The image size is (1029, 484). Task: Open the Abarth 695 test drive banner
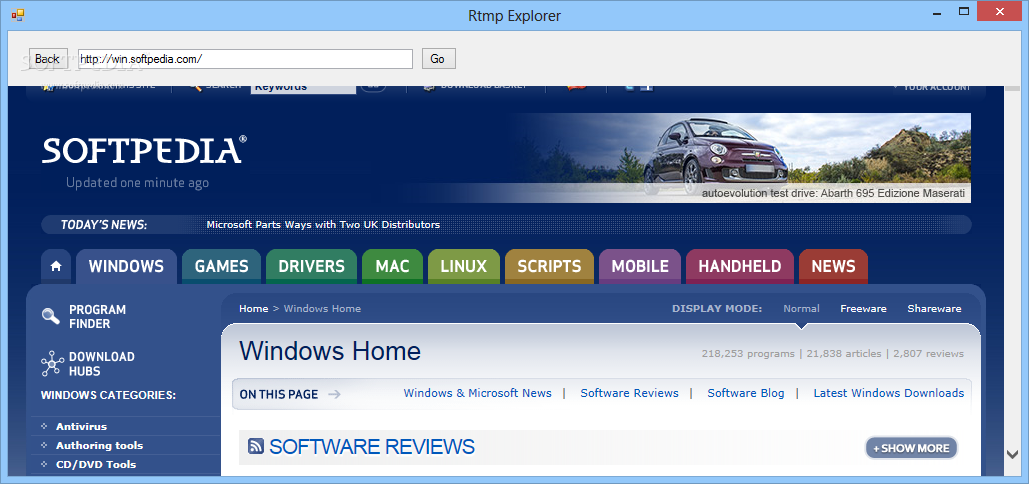pyautogui.click(x=740, y=158)
